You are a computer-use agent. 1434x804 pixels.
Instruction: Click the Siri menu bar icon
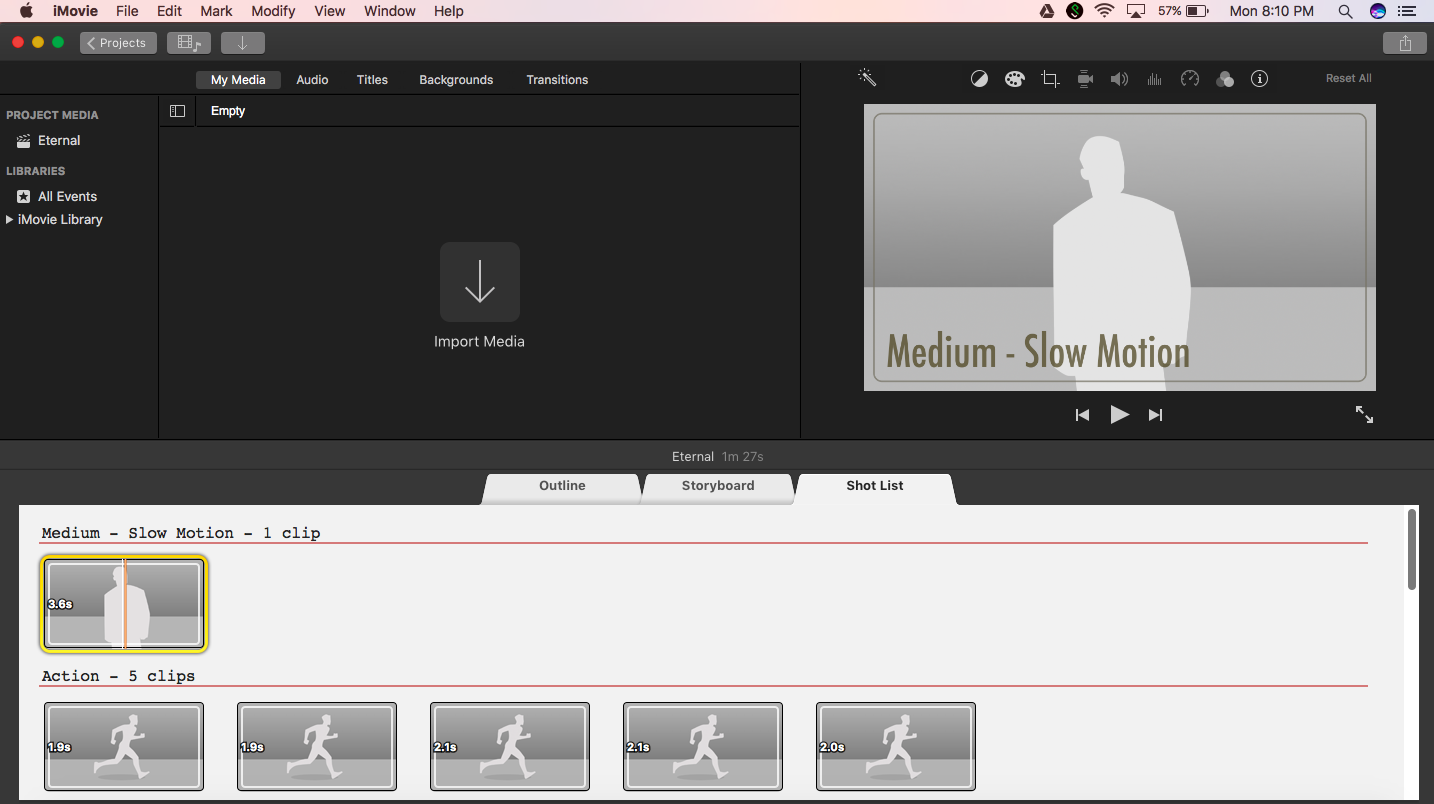1378,11
